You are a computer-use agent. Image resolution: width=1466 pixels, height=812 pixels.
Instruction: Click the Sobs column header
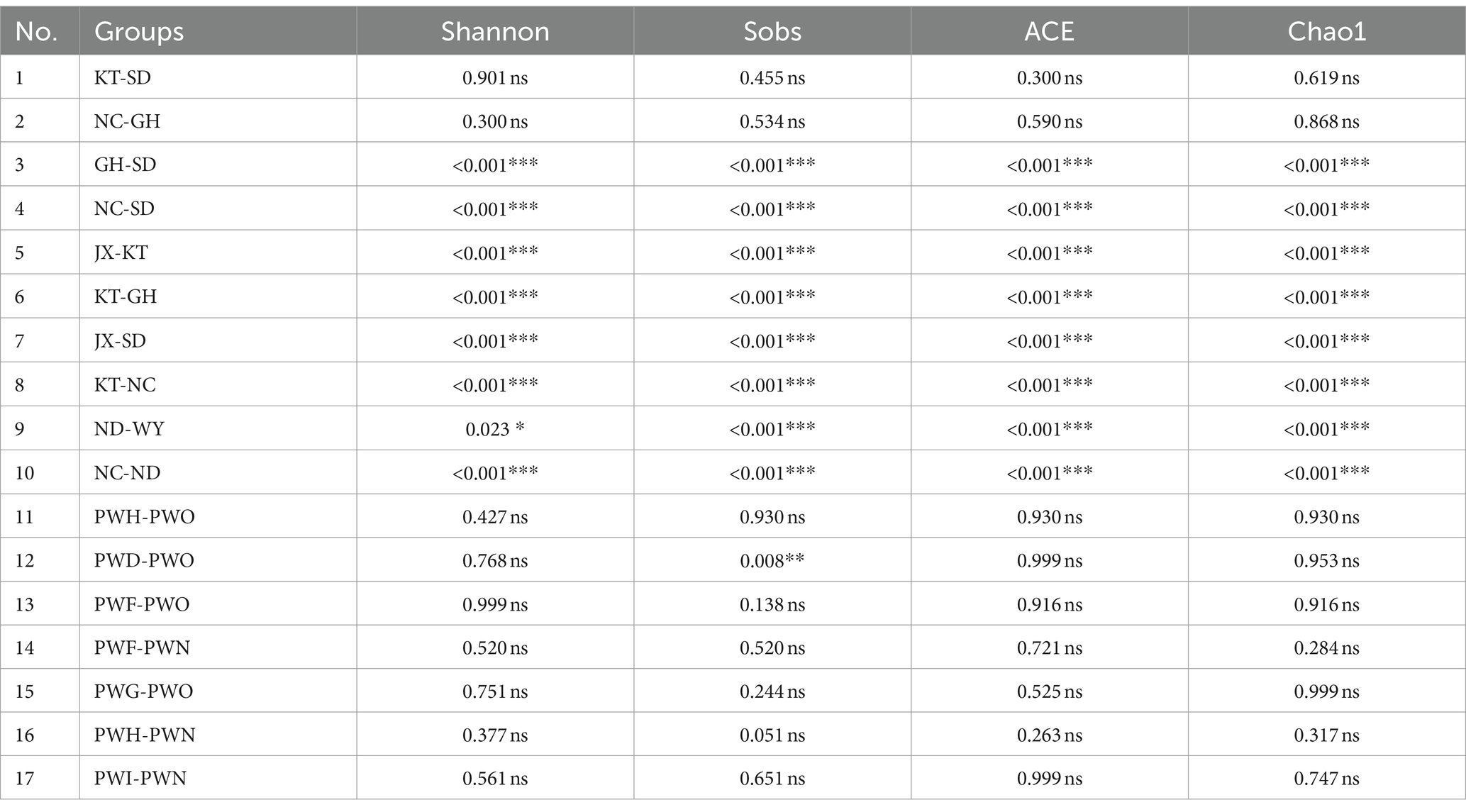coord(772,31)
